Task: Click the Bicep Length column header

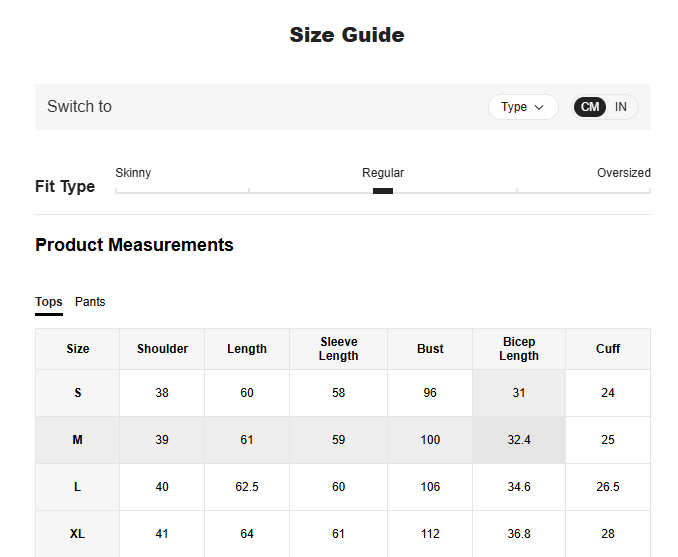Action: pos(519,349)
